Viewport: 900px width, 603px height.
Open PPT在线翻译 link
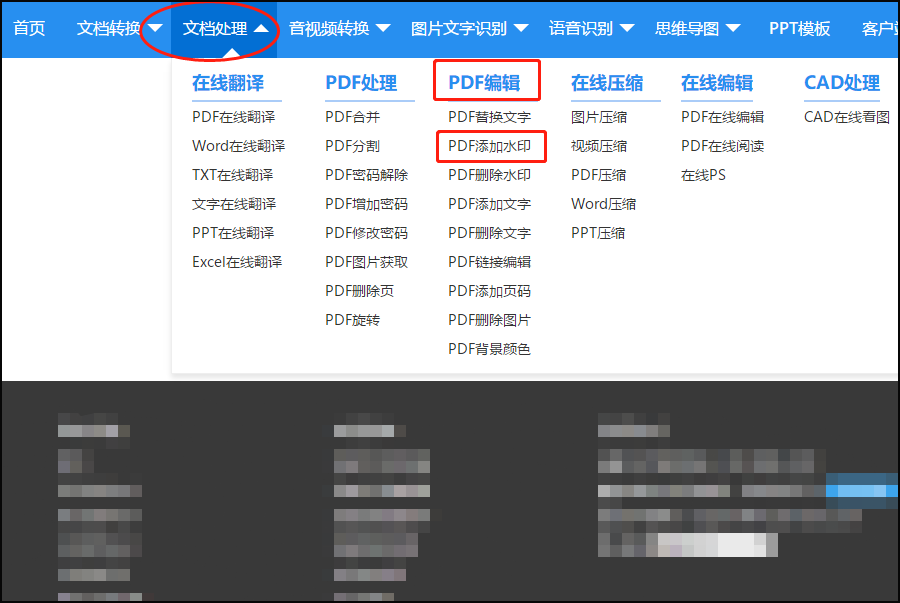click(233, 233)
